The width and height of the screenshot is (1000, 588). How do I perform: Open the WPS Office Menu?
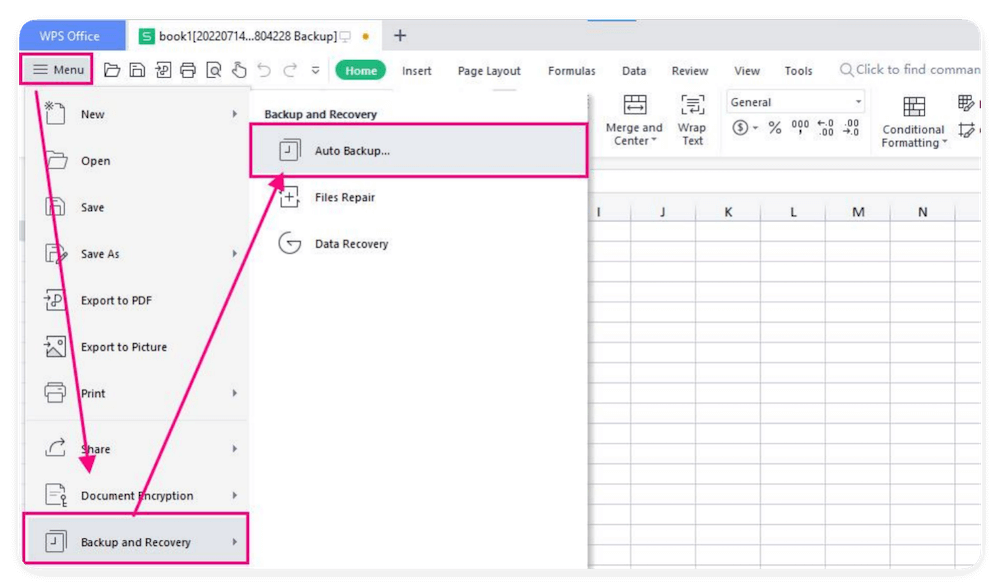55,70
